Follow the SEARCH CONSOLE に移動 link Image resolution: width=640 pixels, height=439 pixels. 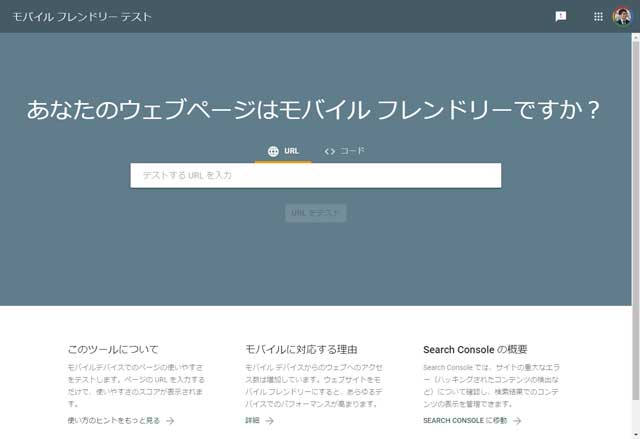coord(472,421)
